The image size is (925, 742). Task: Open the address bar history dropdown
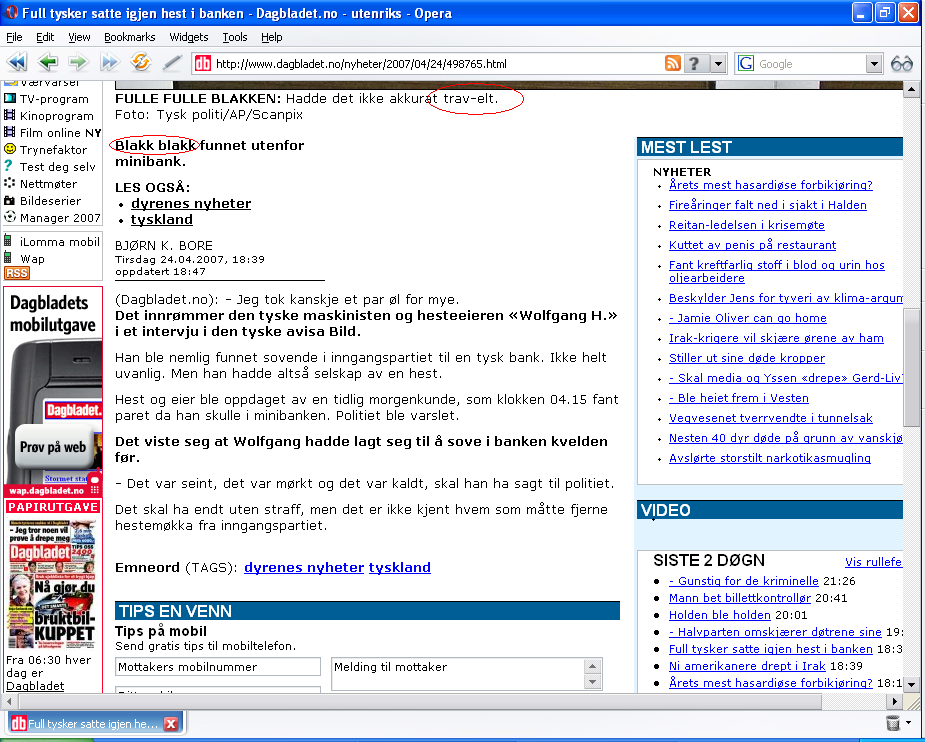[718, 63]
